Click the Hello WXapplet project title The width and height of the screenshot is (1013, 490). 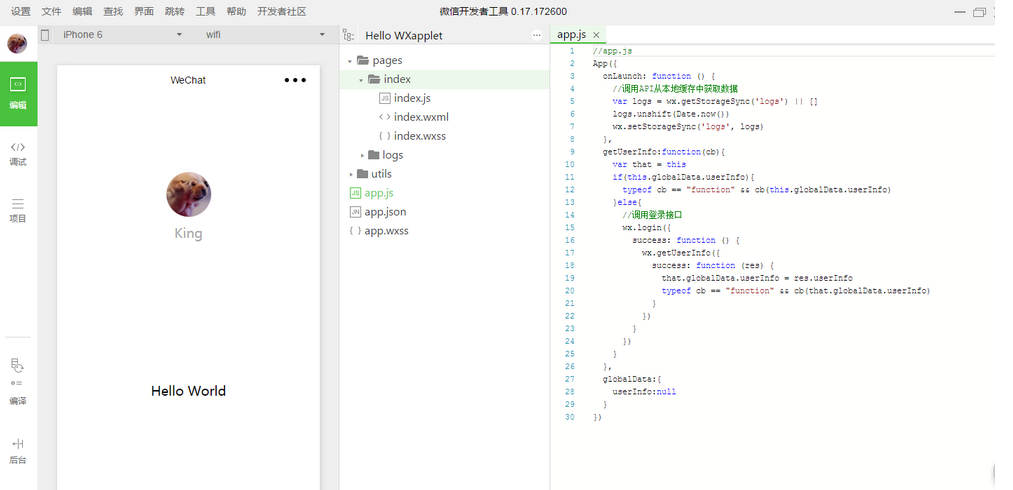point(404,36)
